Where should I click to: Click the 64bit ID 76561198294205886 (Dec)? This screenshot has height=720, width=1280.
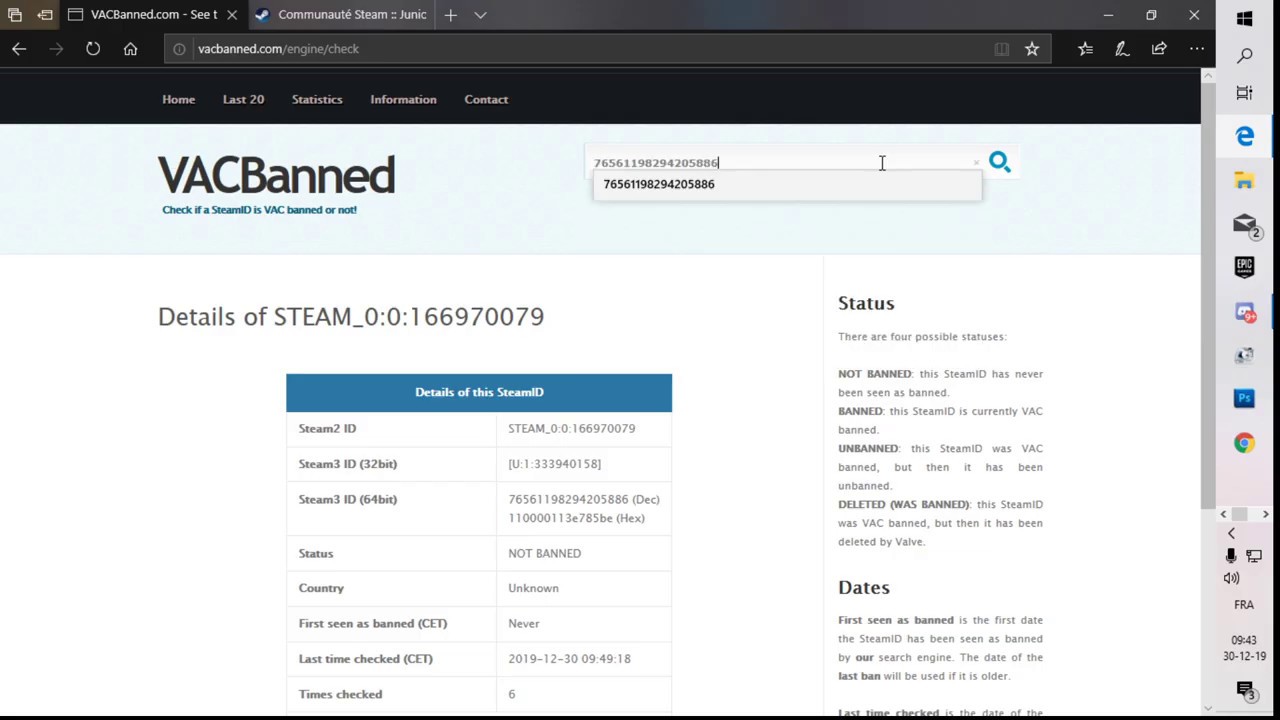click(584, 499)
